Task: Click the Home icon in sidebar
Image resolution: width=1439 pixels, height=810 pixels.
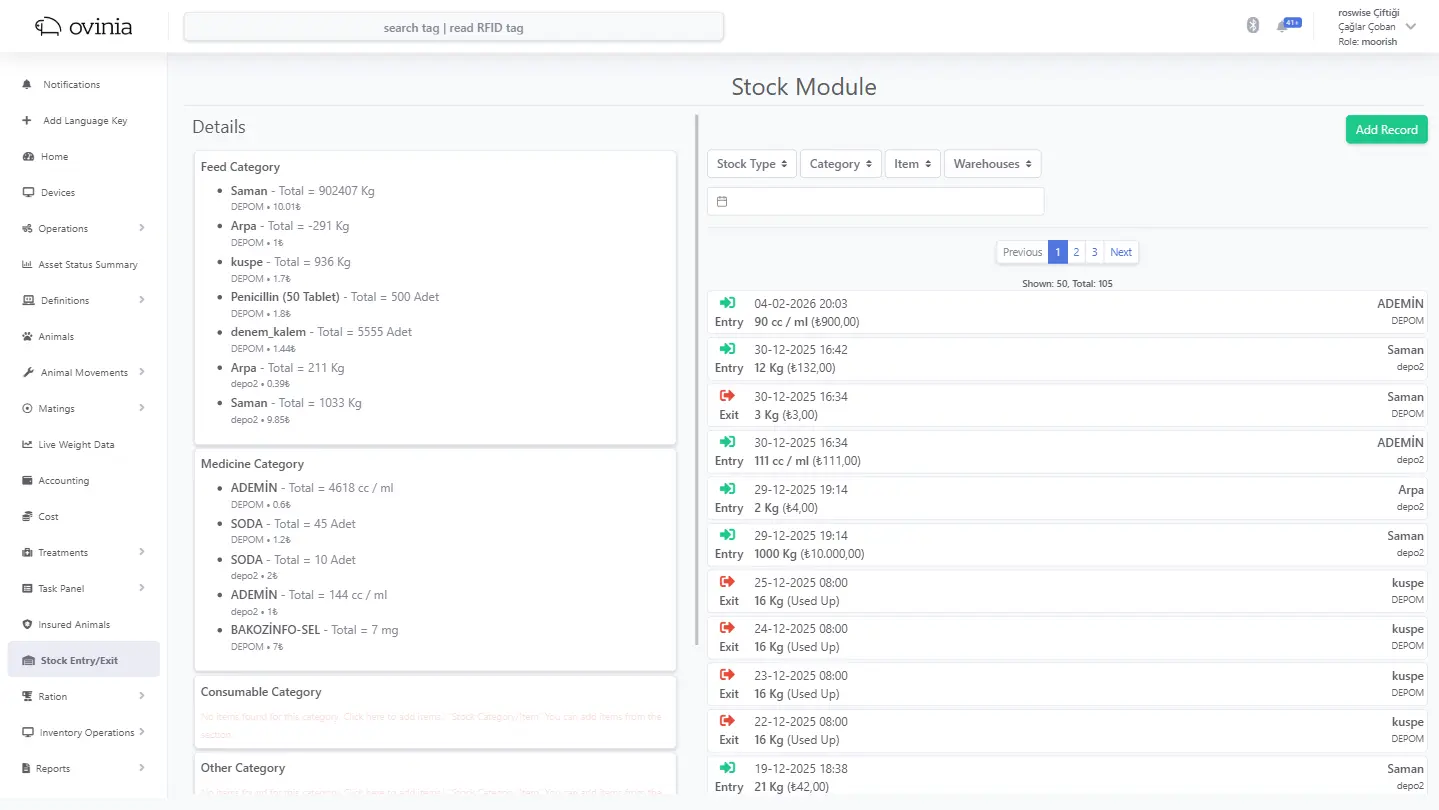Action: (x=28, y=157)
